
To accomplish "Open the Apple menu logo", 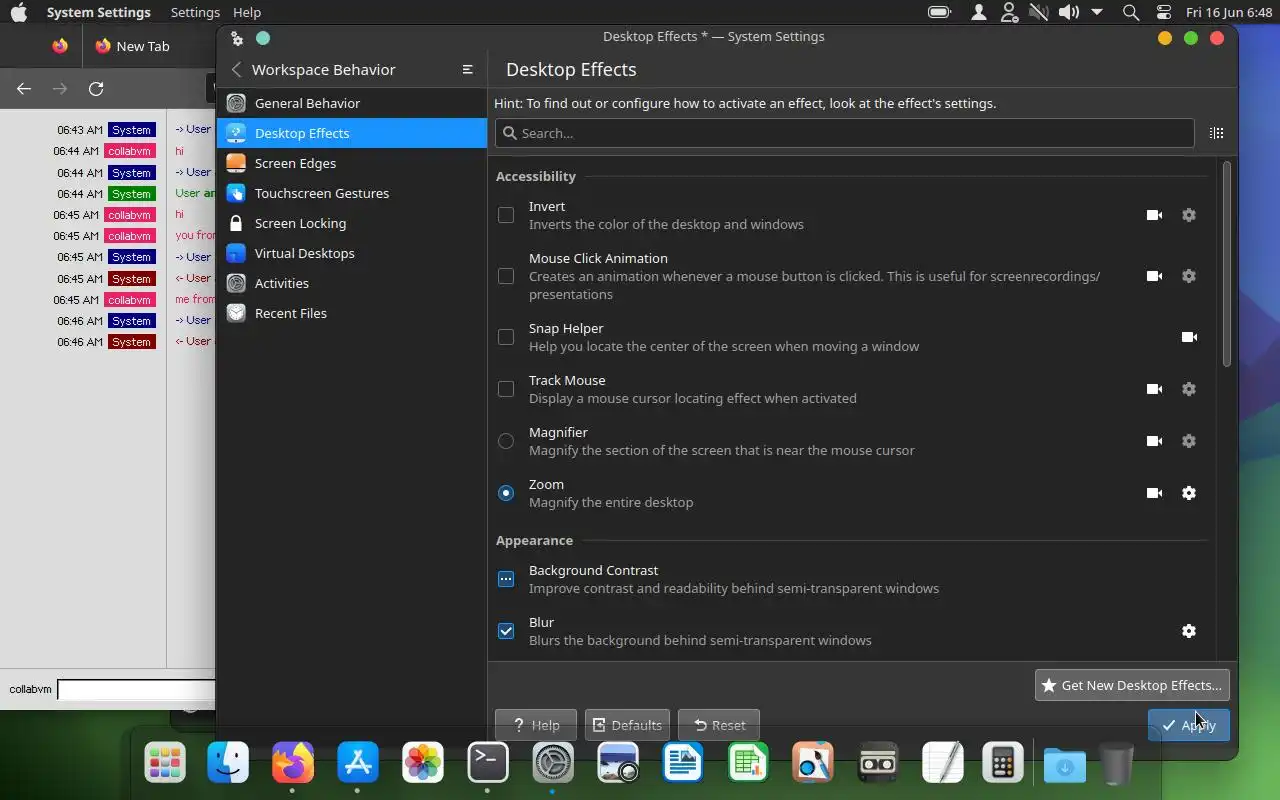I will 19,12.
